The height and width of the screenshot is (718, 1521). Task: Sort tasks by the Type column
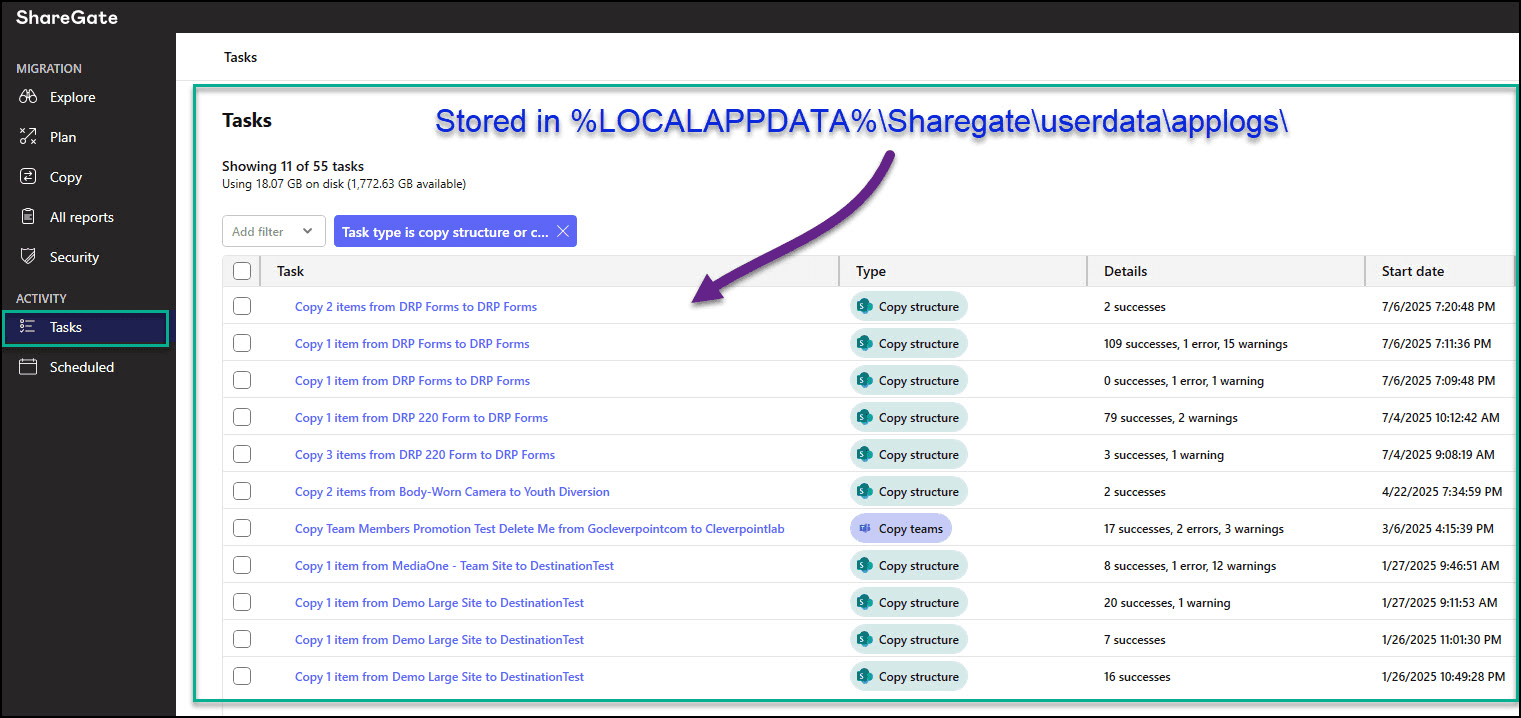point(870,271)
